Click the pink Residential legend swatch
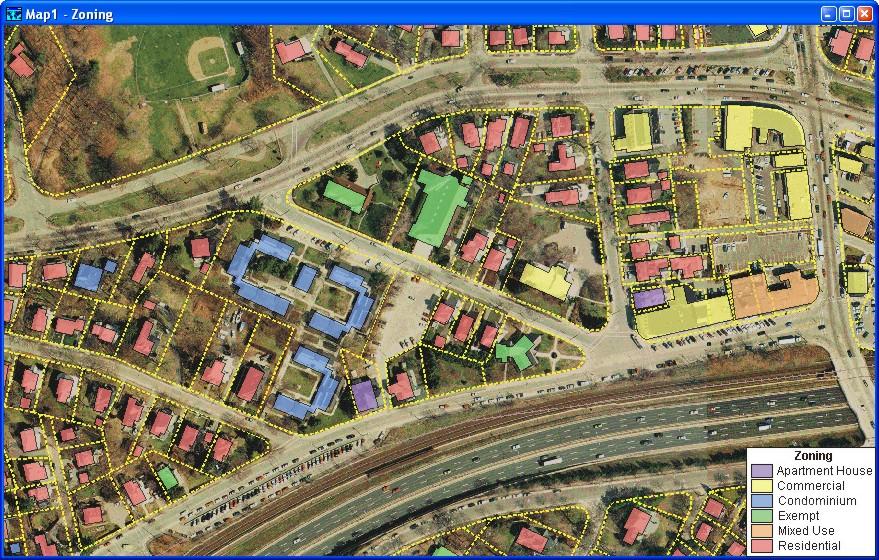879x560 pixels. 762,546
